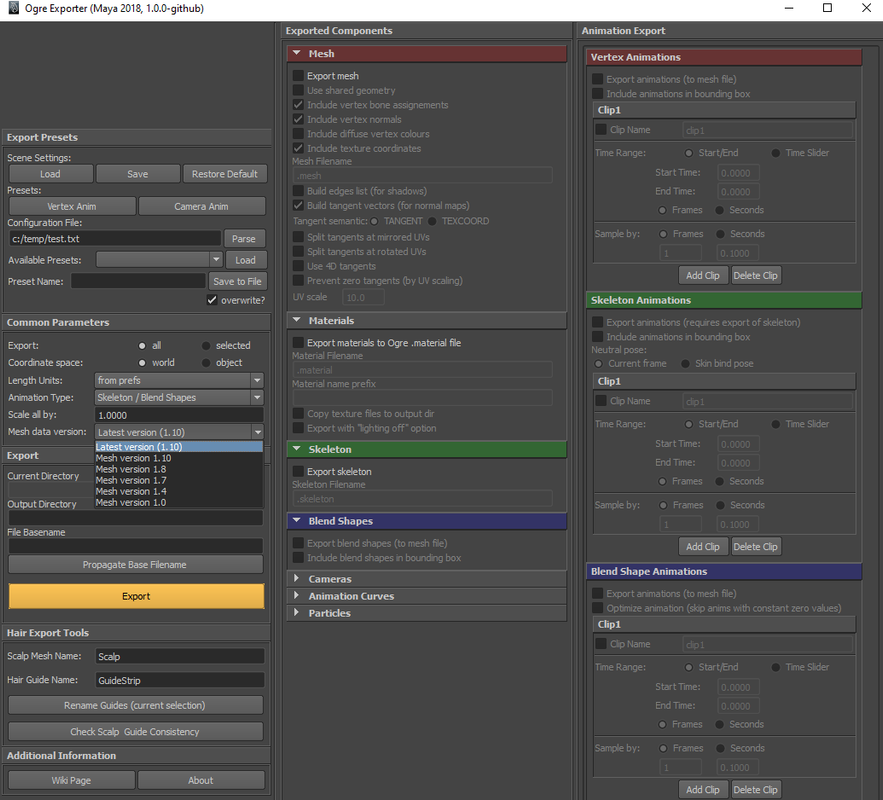Choose 'object' coordinate space radio button

pos(206,363)
